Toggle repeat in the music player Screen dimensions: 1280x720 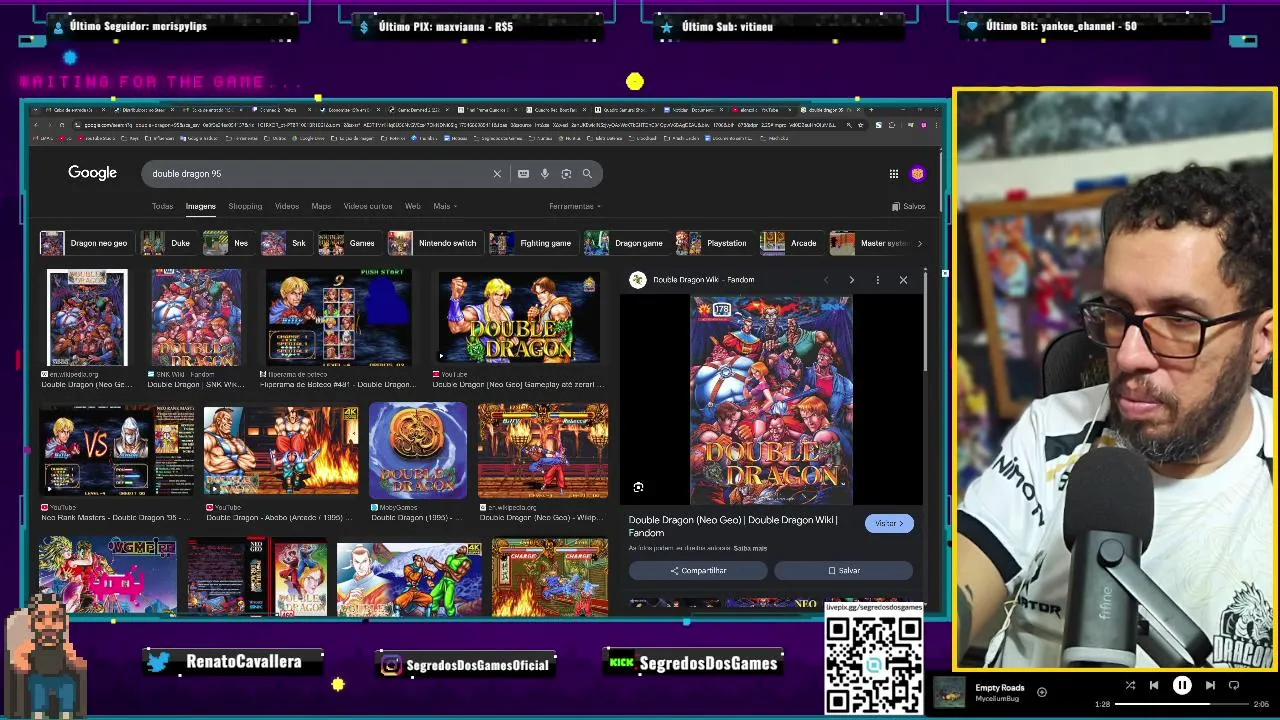(x=1234, y=686)
